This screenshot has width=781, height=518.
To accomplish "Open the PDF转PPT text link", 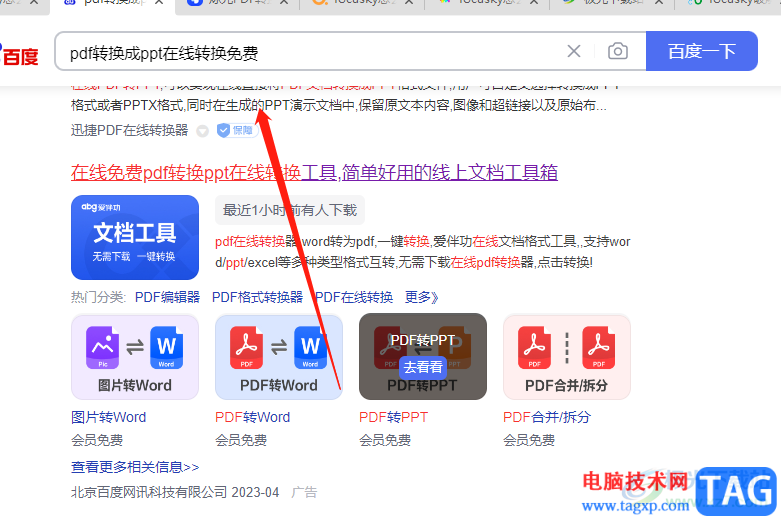I will 393,417.
